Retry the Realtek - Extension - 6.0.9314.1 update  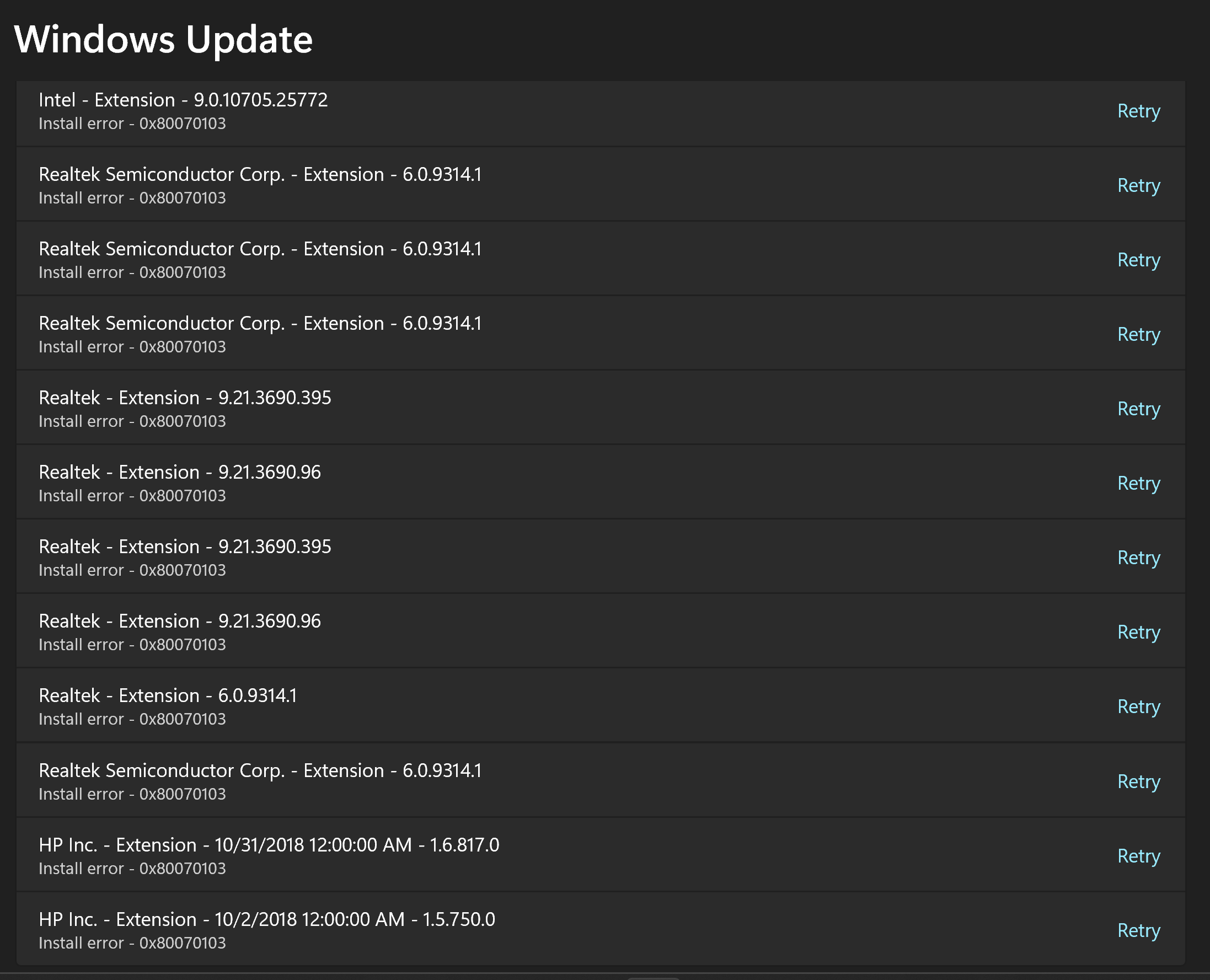[1138, 708]
